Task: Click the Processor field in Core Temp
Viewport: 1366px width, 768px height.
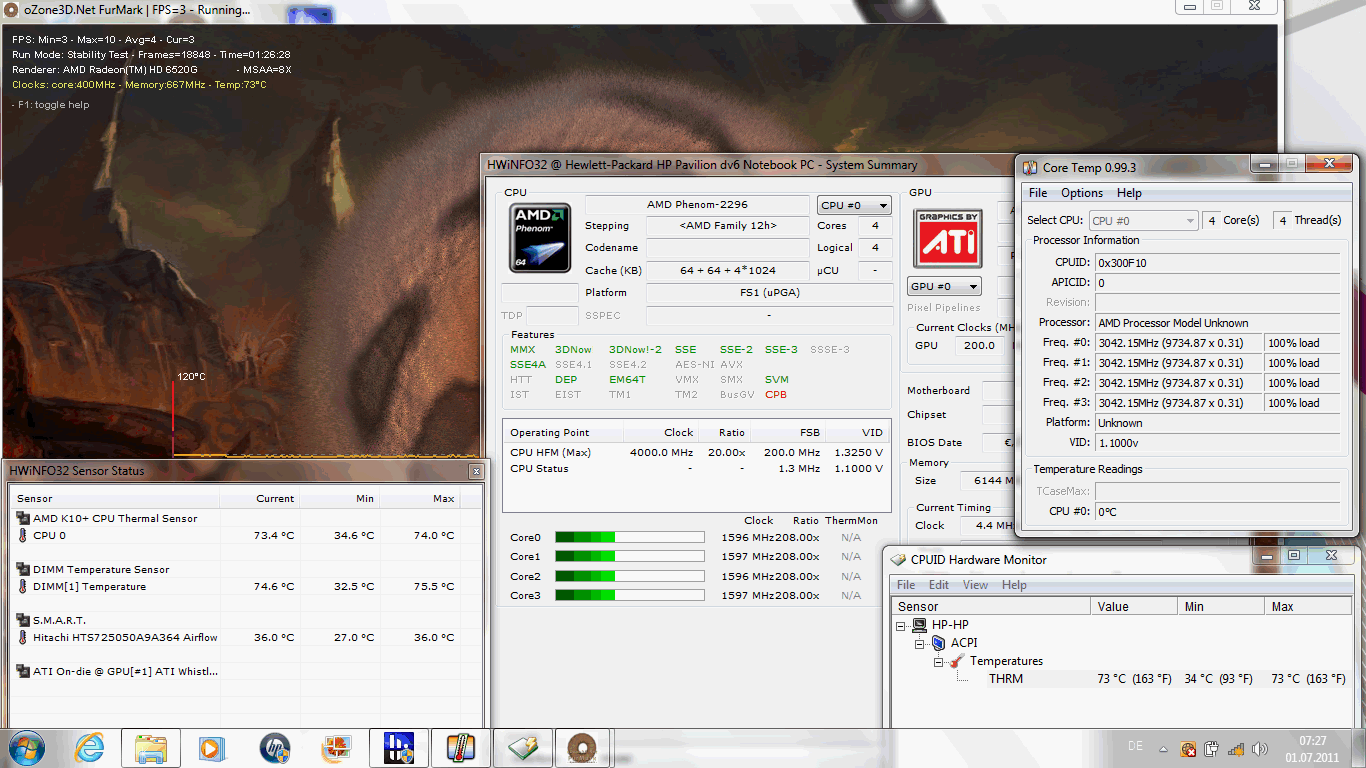Action: point(1217,322)
